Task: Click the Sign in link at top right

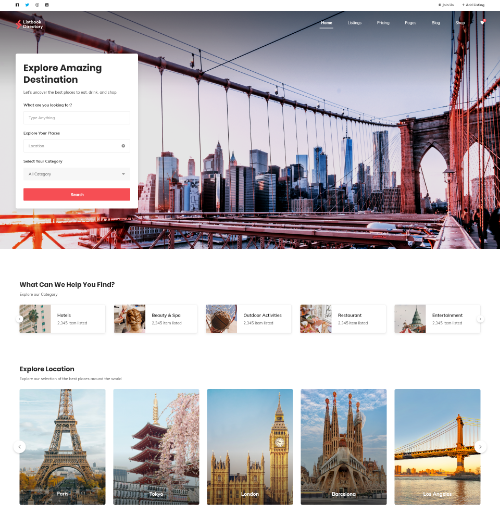Action: click(446, 5)
